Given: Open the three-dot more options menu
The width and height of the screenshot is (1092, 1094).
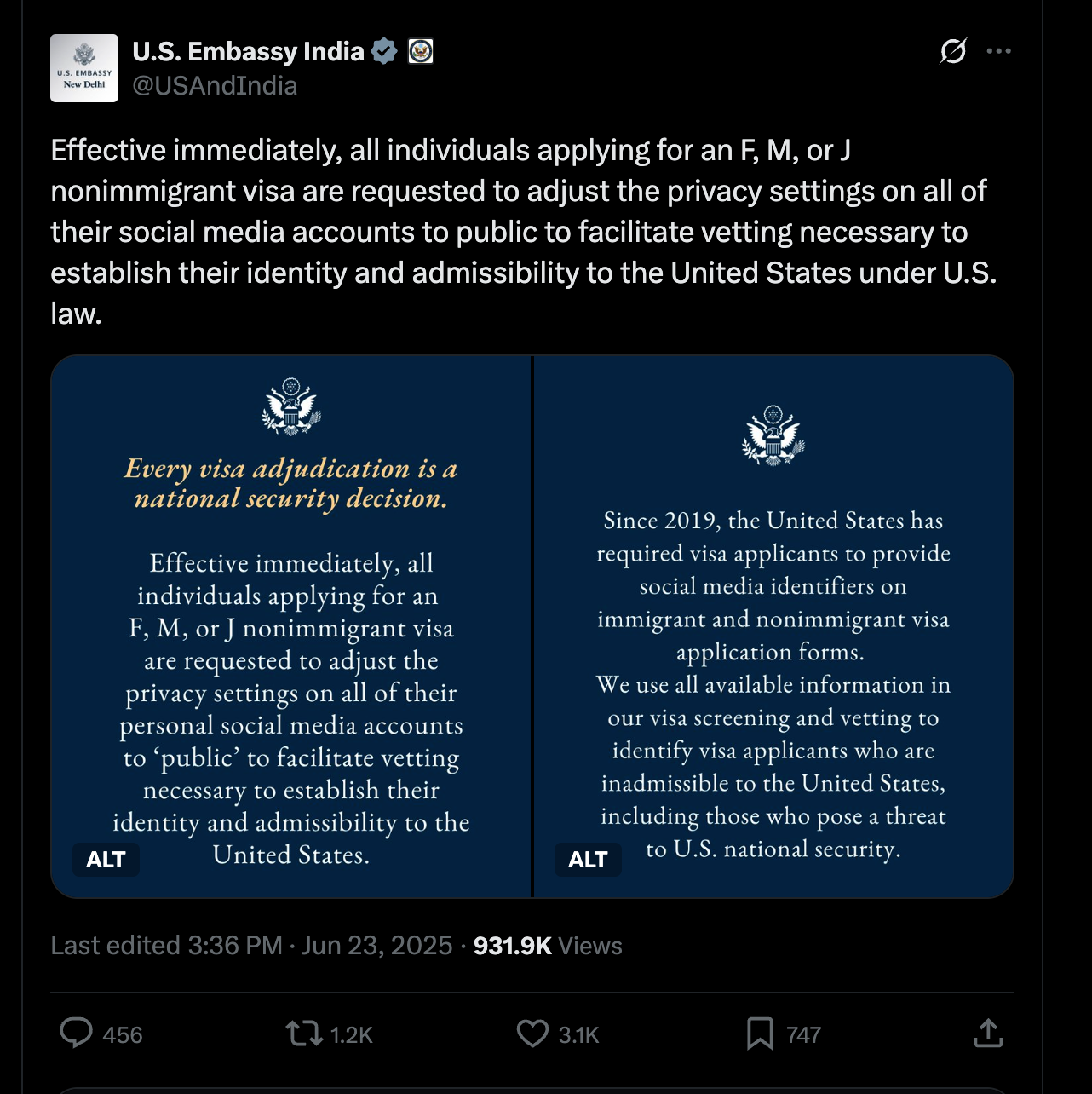Looking at the screenshot, I should (998, 51).
